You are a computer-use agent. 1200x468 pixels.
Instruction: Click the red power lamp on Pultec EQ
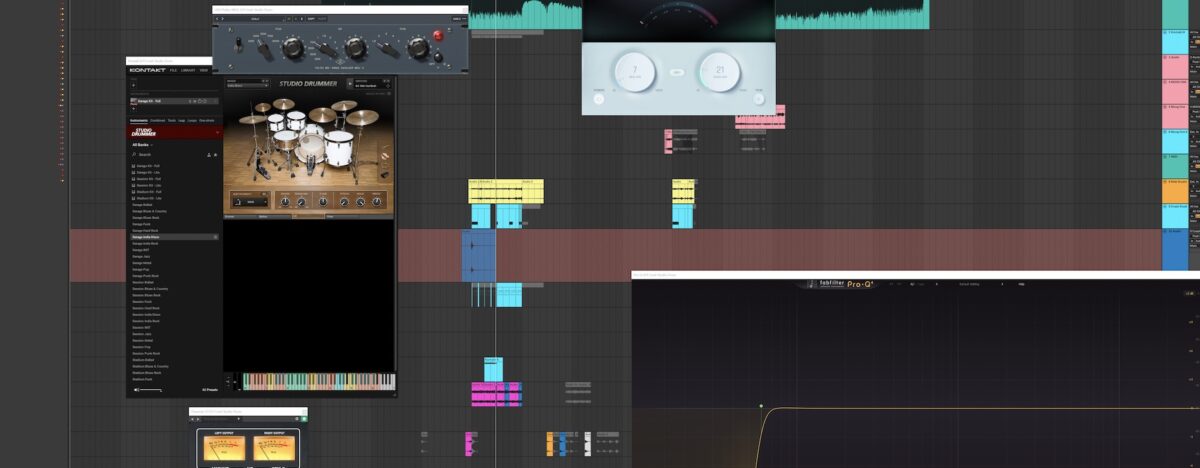[437, 36]
